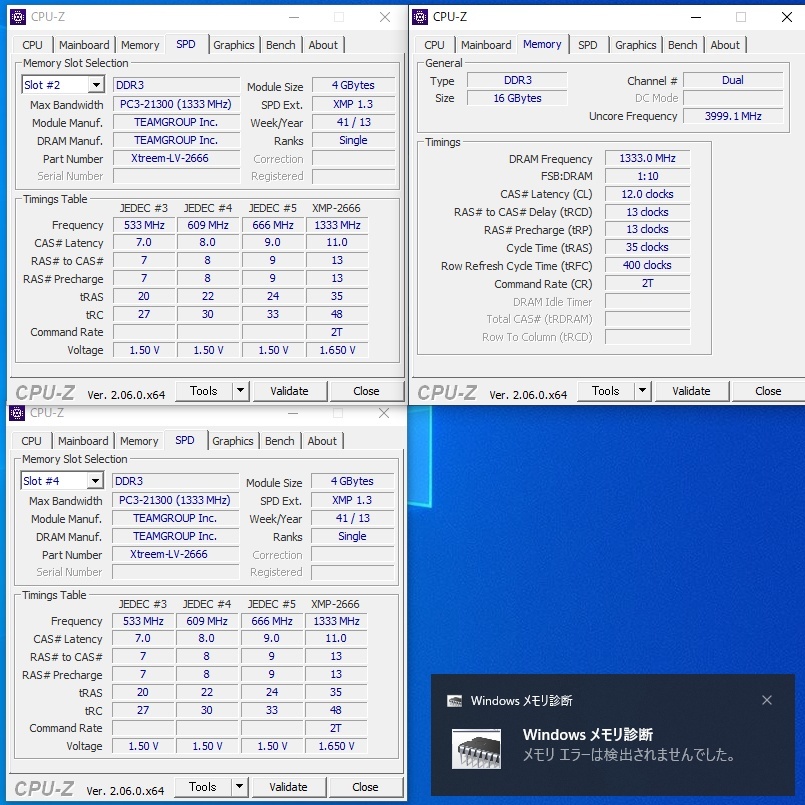Minimize the Memory CPU-Z window
Viewport: 805px width, 805px height.
[696, 17]
